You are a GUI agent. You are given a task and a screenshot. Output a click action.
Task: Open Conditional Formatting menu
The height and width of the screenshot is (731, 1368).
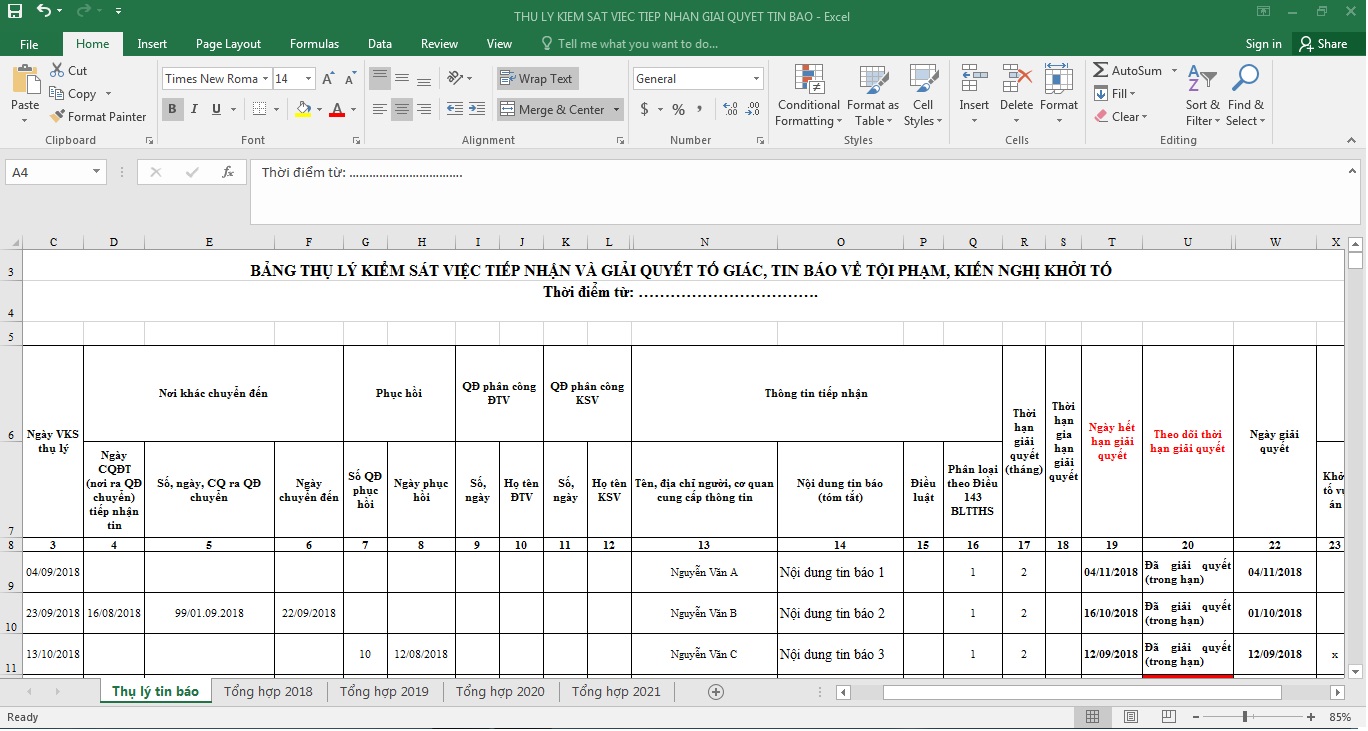point(808,96)
